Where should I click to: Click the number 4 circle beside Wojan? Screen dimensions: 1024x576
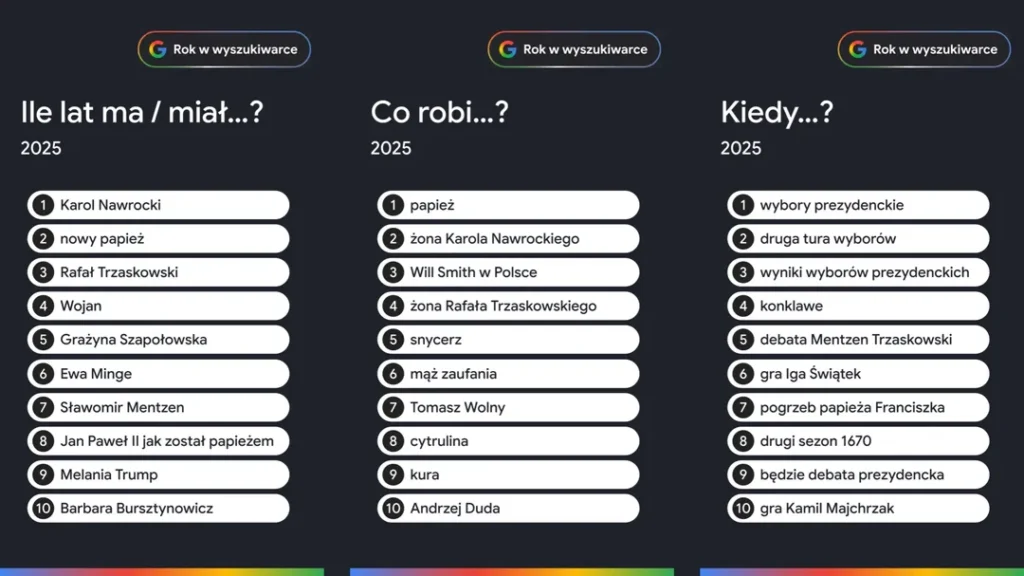pos(42,306)
